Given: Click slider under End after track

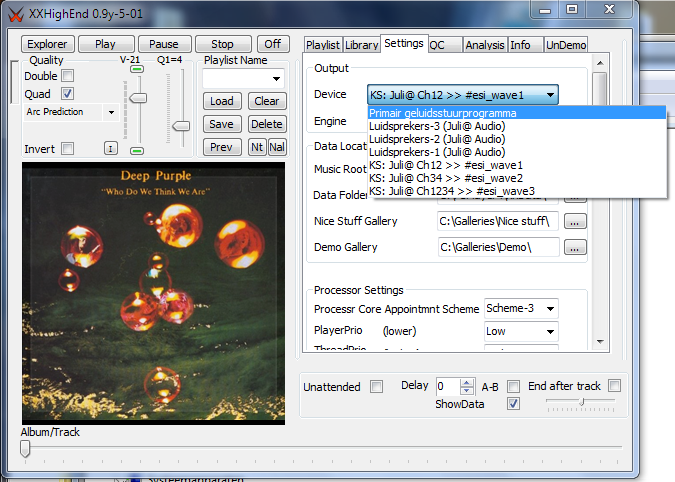Looking at the screenshot, I should tap(581, 403).
